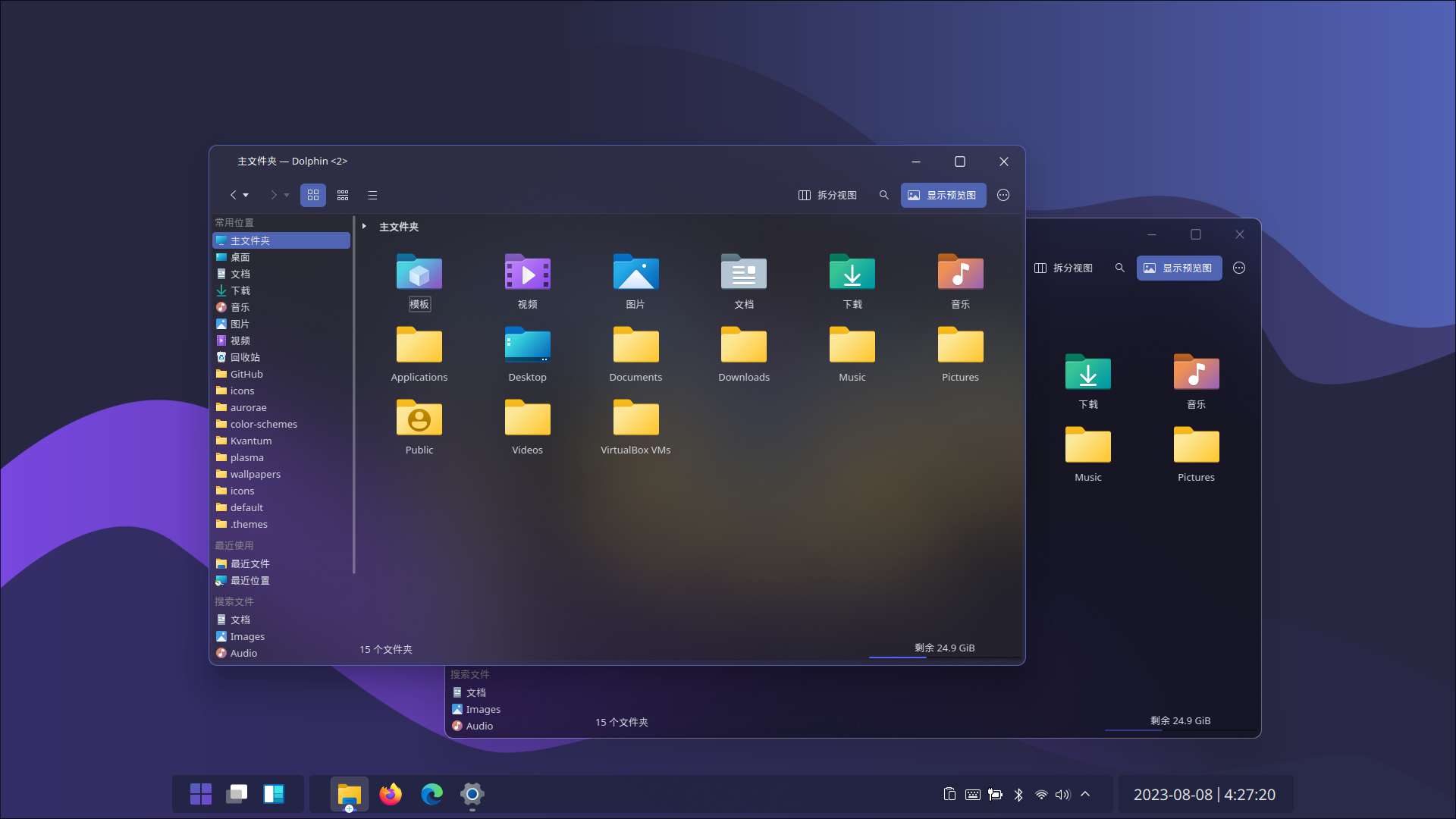Open system settings from taskbar
Viewport: 1456px width, 819px height.
[472, 794]
